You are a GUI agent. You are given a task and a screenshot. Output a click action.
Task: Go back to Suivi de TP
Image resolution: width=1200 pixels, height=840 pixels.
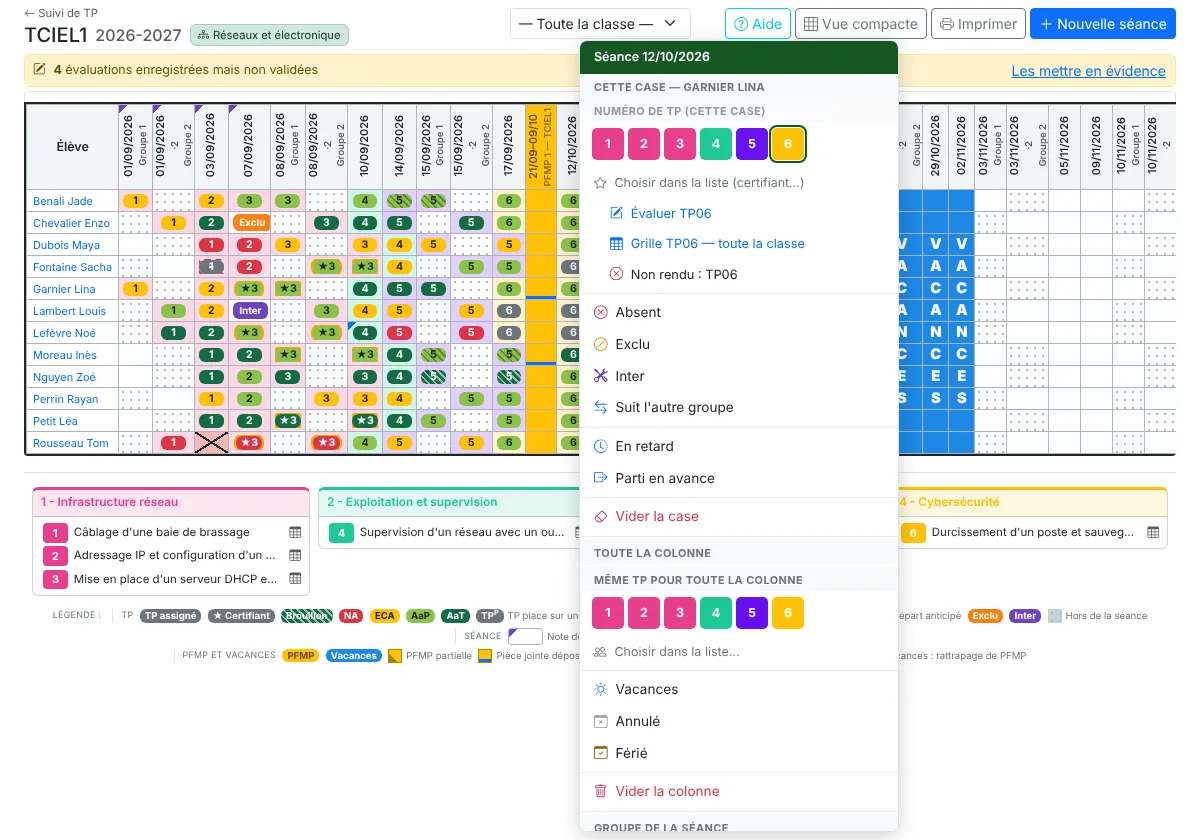pos(61,13)
